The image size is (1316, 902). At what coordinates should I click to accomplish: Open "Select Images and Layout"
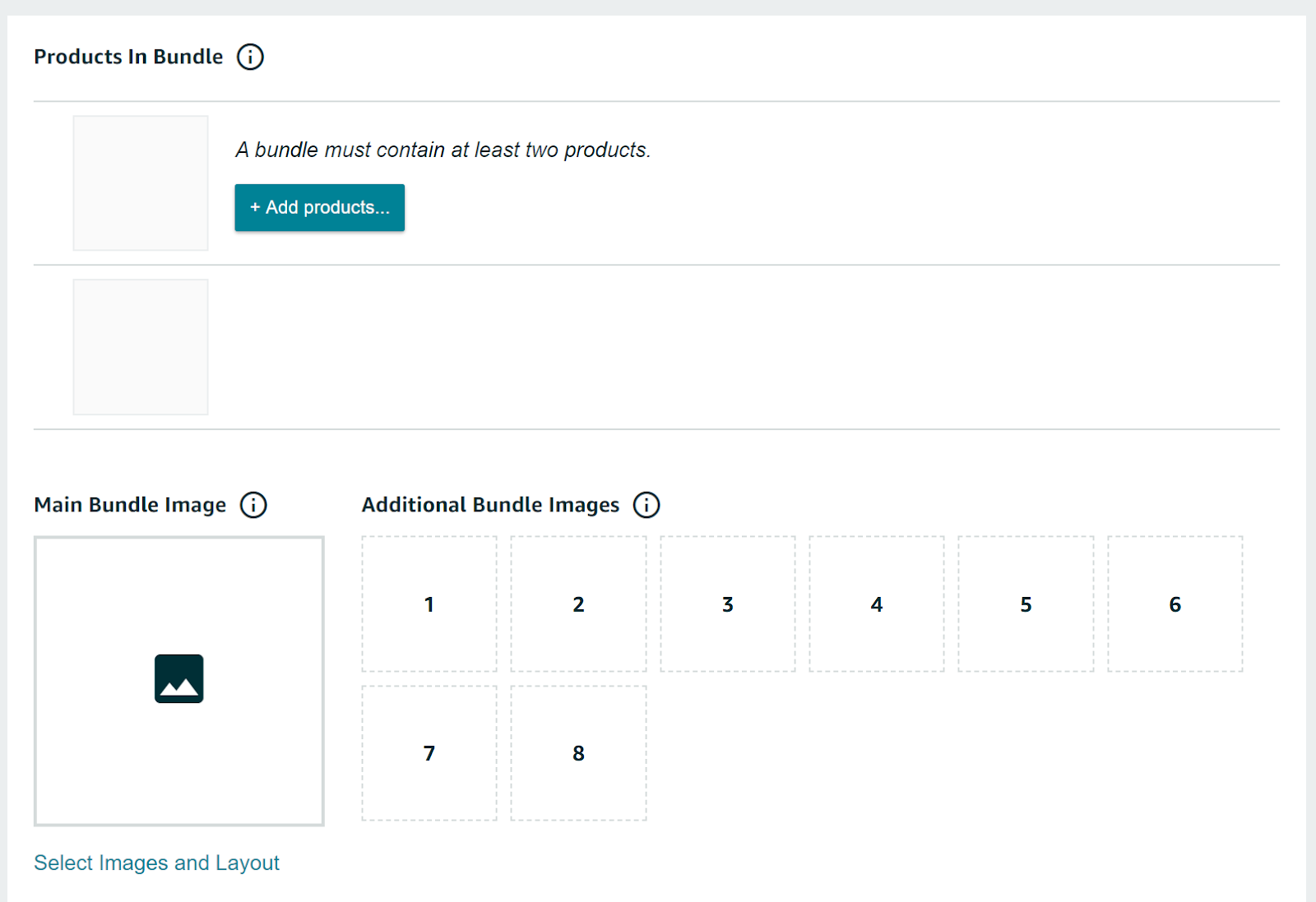[x=156, y=863]
